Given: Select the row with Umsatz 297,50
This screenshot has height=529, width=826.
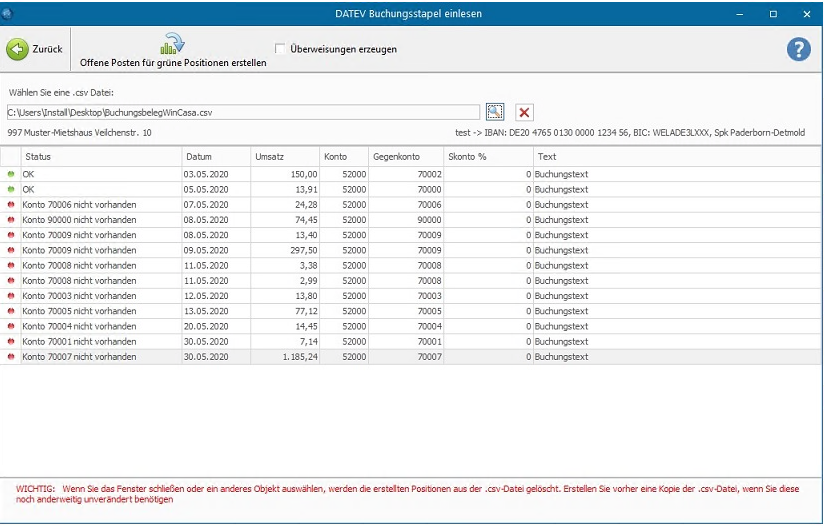Looking at the screenshot, I should (300, 250).
